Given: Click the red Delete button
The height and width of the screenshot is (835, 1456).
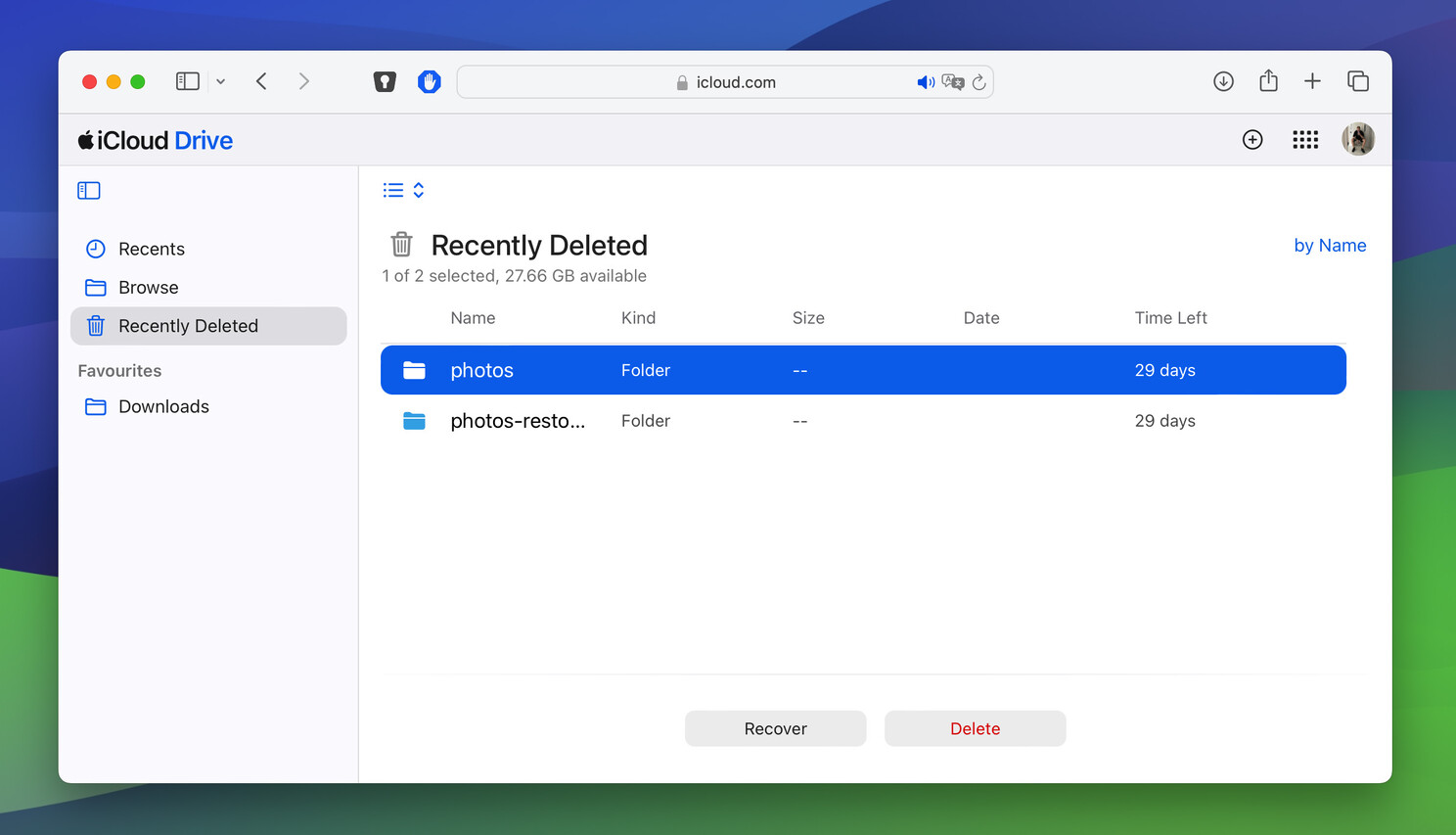Looking at the screenshot, I should click(975, 728).
